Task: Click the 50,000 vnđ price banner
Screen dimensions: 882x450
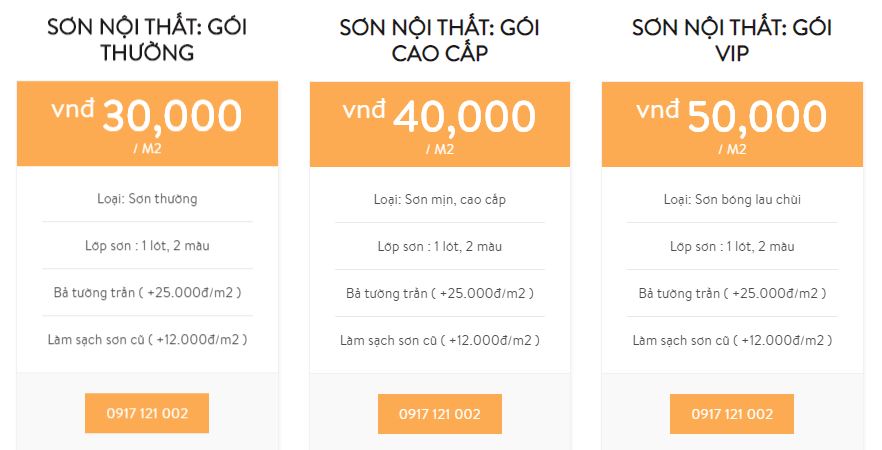Action: coord(732,124)
